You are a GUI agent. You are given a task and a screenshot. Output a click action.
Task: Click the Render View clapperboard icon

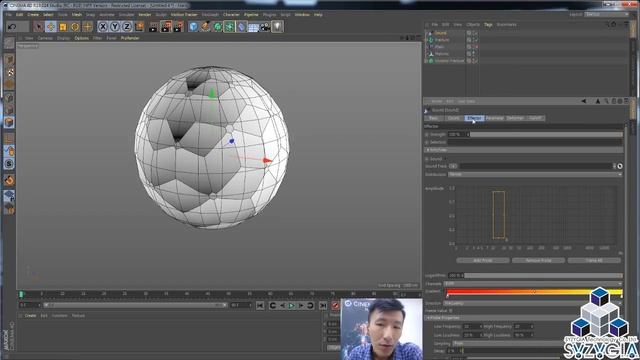click(x=153, y=27)
